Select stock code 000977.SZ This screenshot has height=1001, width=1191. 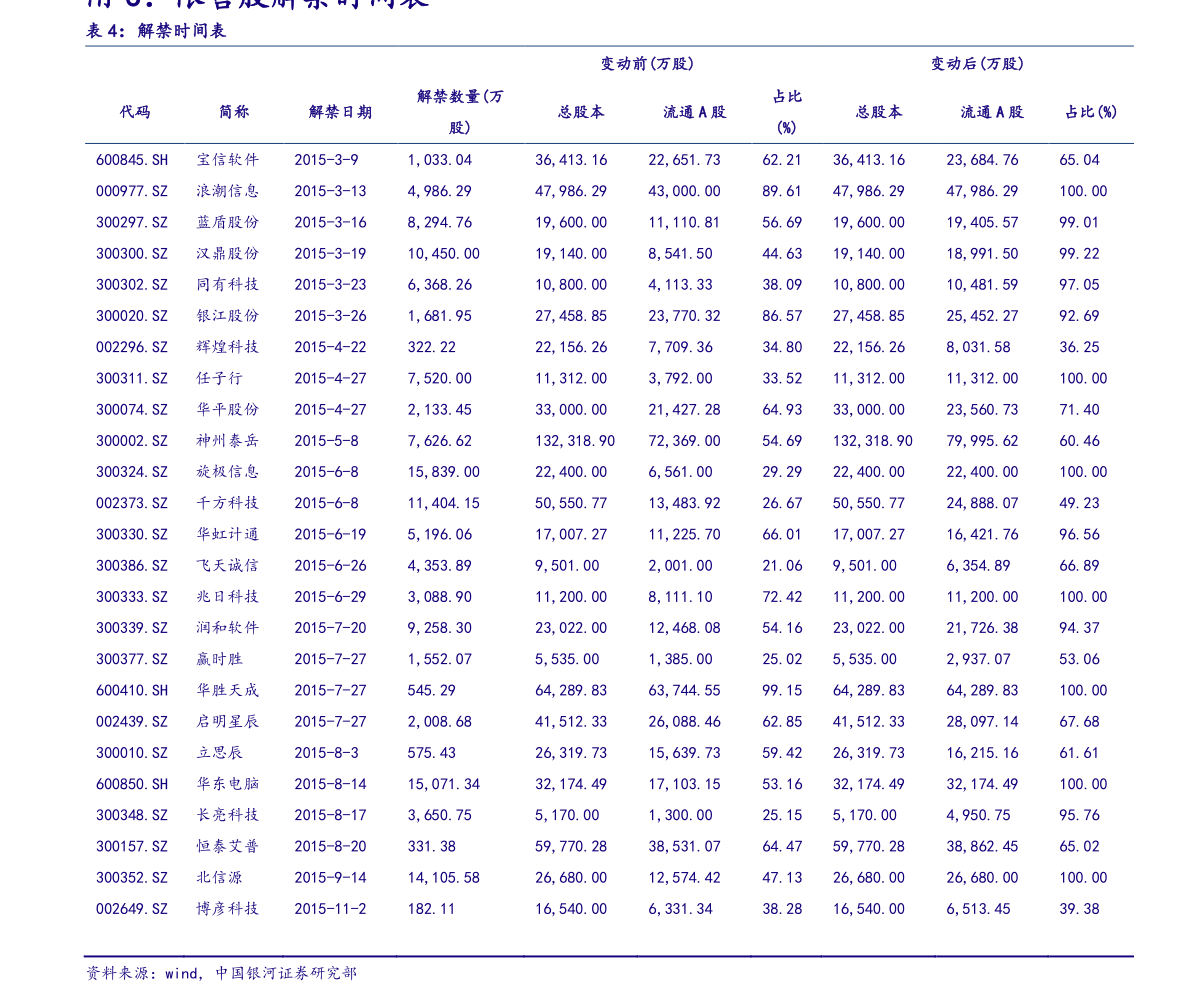[x=132, y=191]
